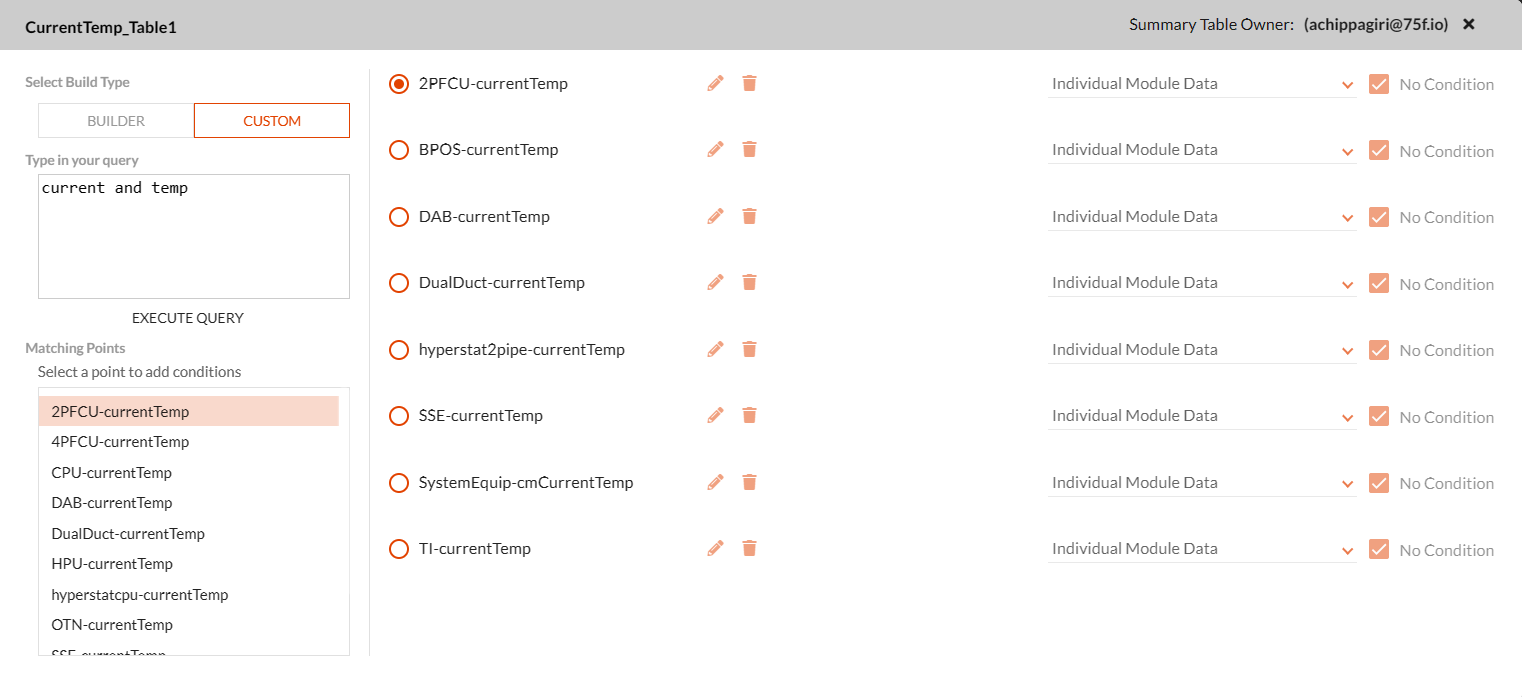Edit SystemEquip-cmCurrentTemp with pencil icon

pos(715,482)
